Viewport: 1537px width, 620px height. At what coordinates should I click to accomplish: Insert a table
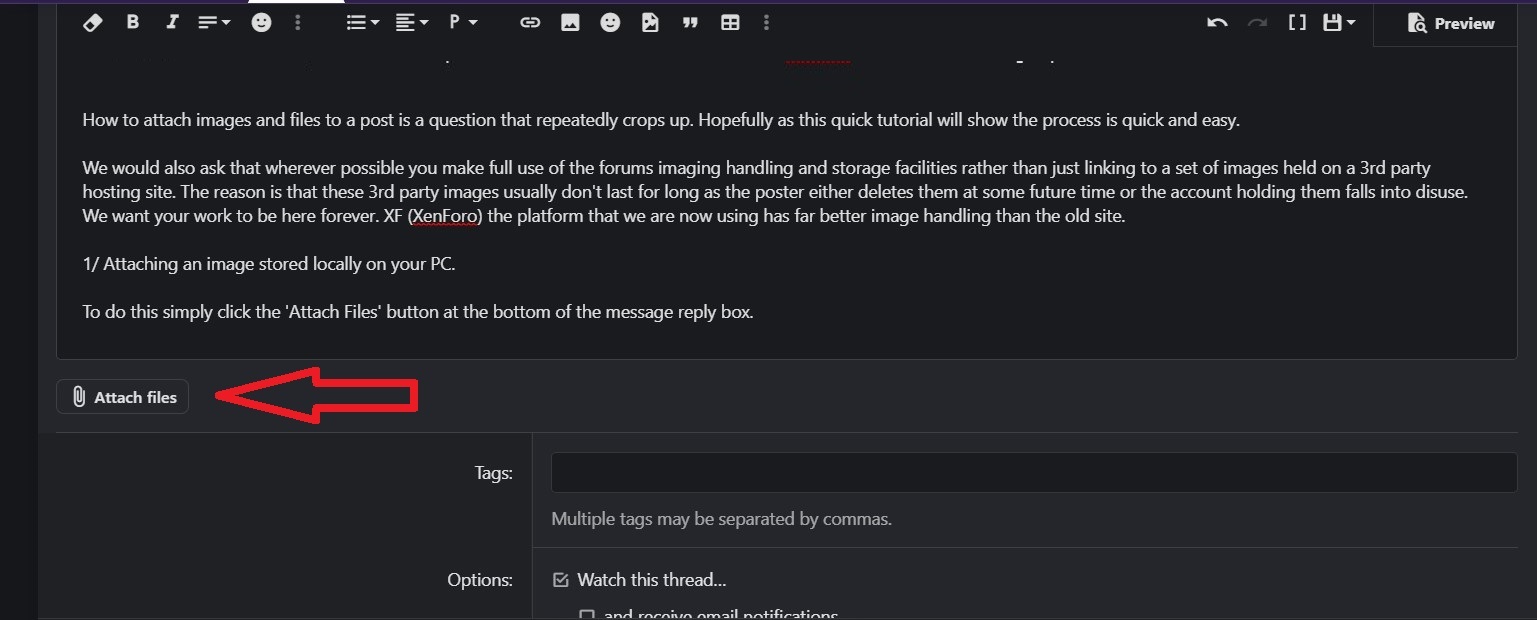click(730, 22)
